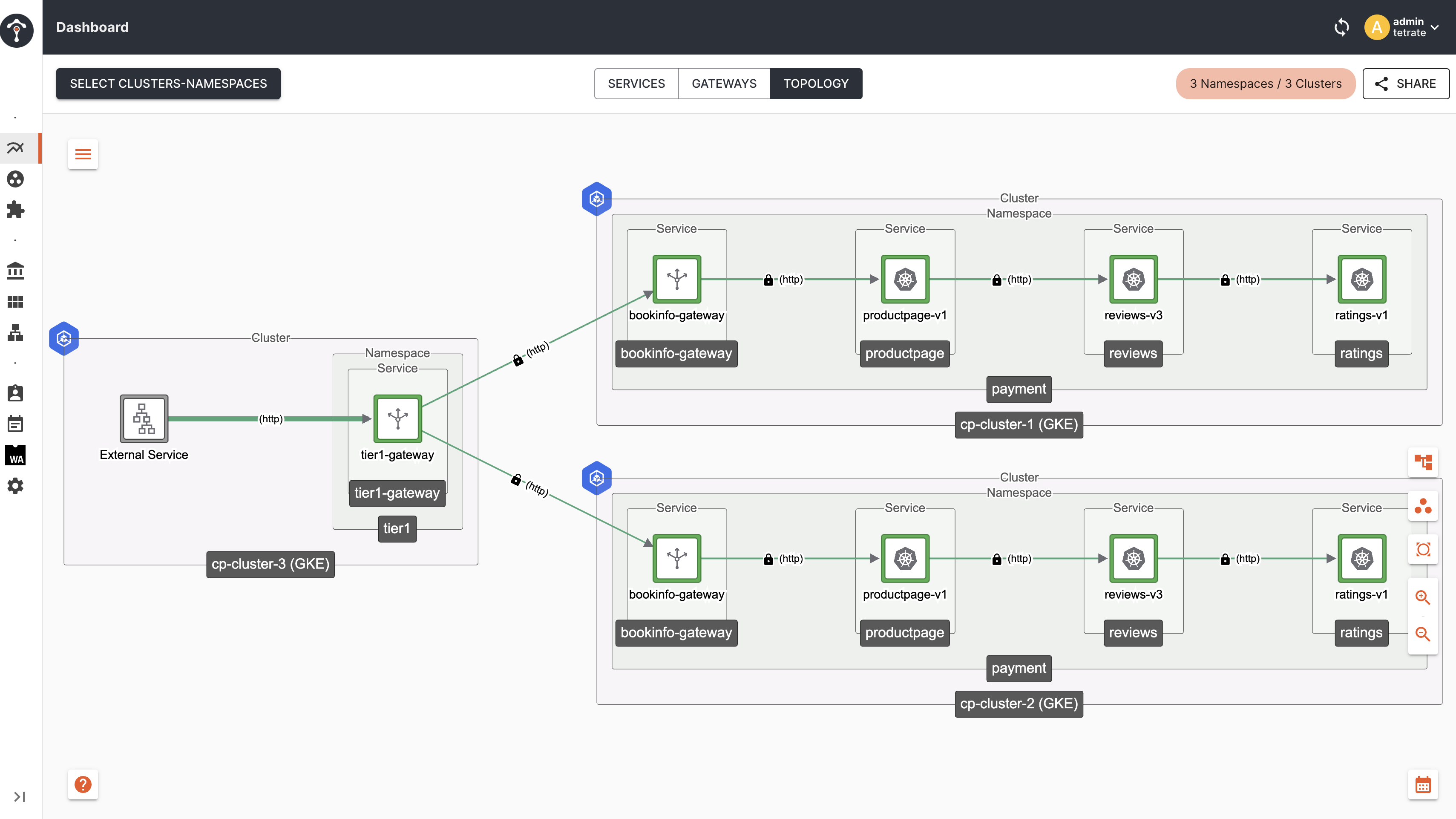Click the cp-cluster-3 (GKE) label
The height and width of the screenshot is (819, 1456).
click(270, 564)
